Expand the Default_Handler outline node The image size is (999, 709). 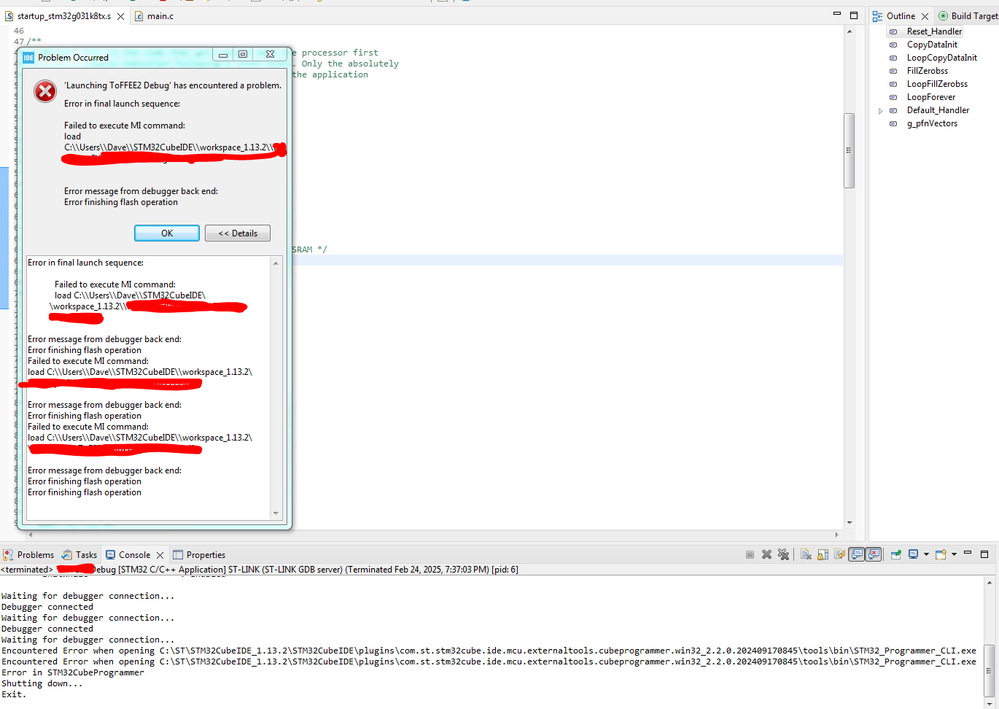click(880, 110)
